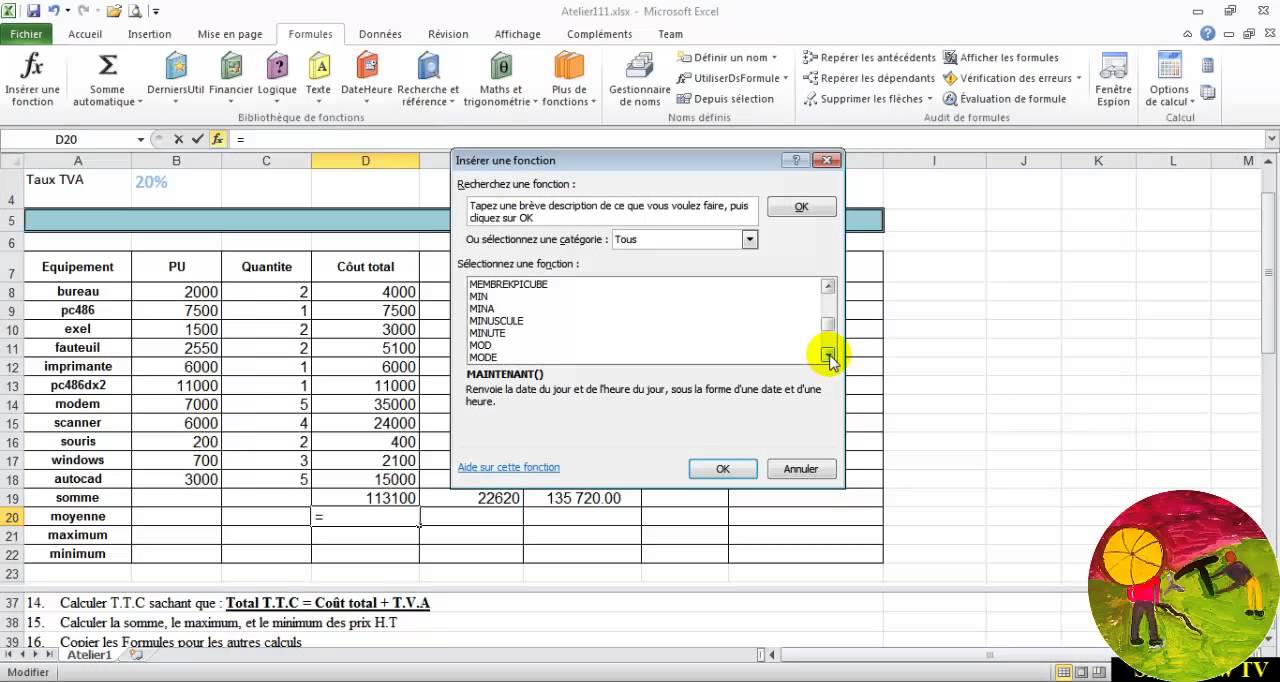Select the Atelier1 sheet tab
The height and width of the screenshot is (682, 1280).
point(89,655)
